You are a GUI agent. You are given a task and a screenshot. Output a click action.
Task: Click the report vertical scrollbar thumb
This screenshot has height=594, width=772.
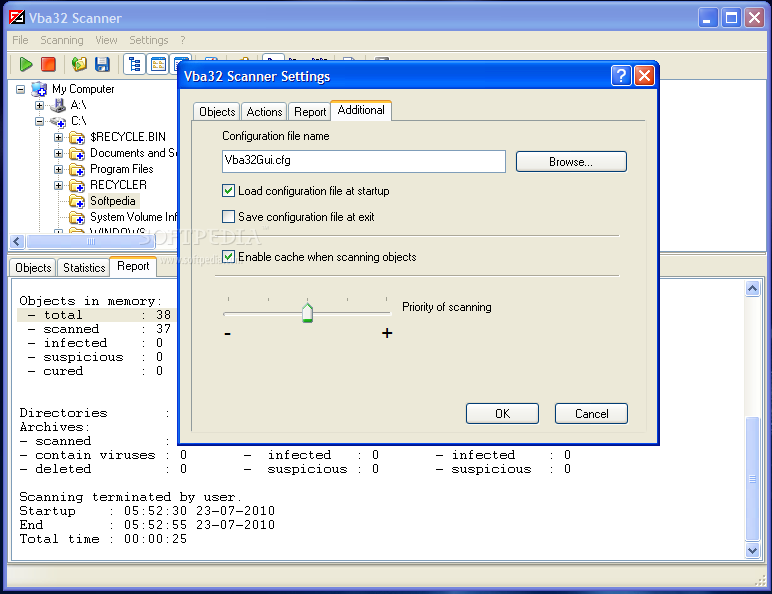752,479
